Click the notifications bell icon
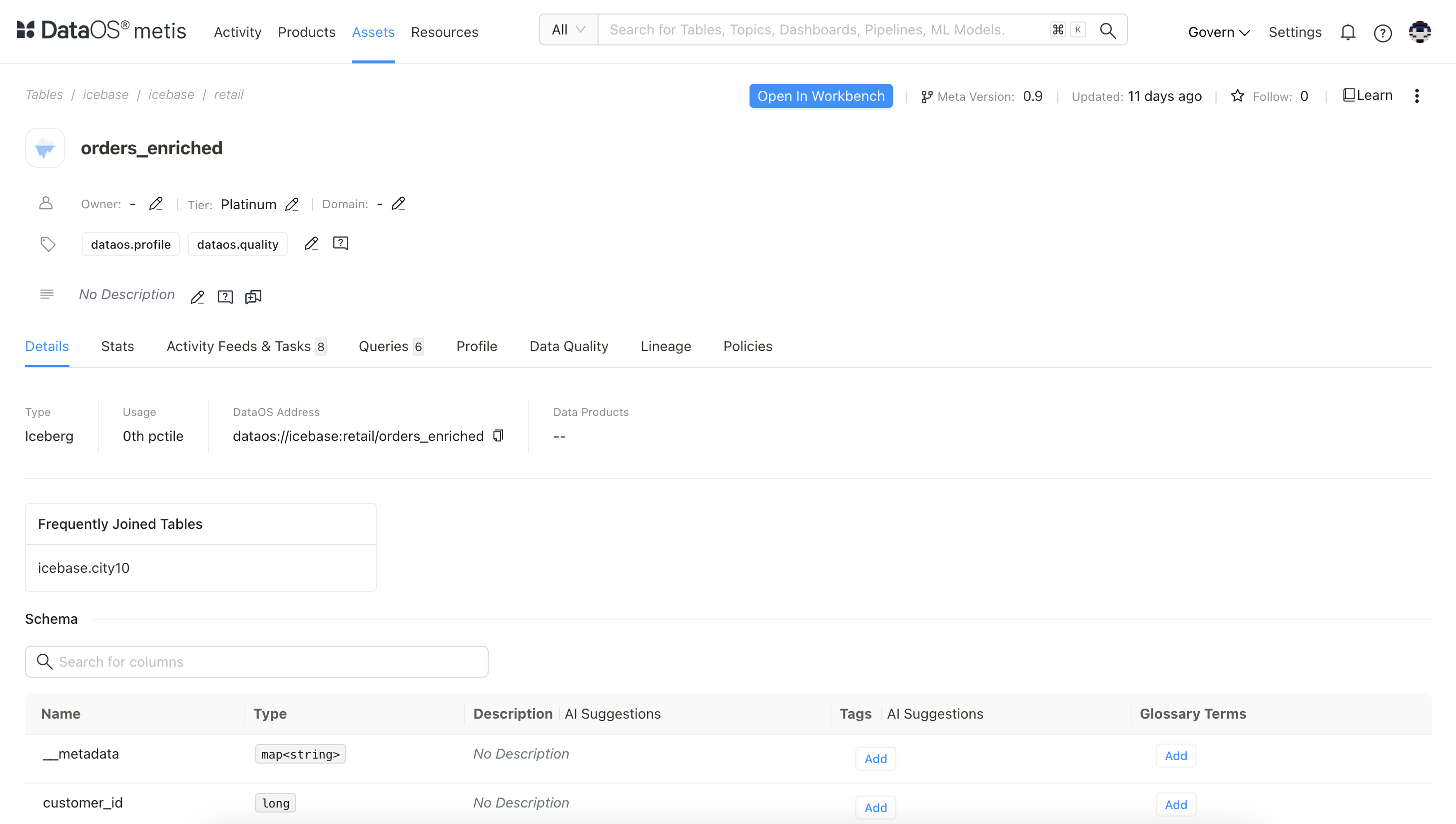This screenshot has height=824, width=1456. click(x=1348, y=32)
